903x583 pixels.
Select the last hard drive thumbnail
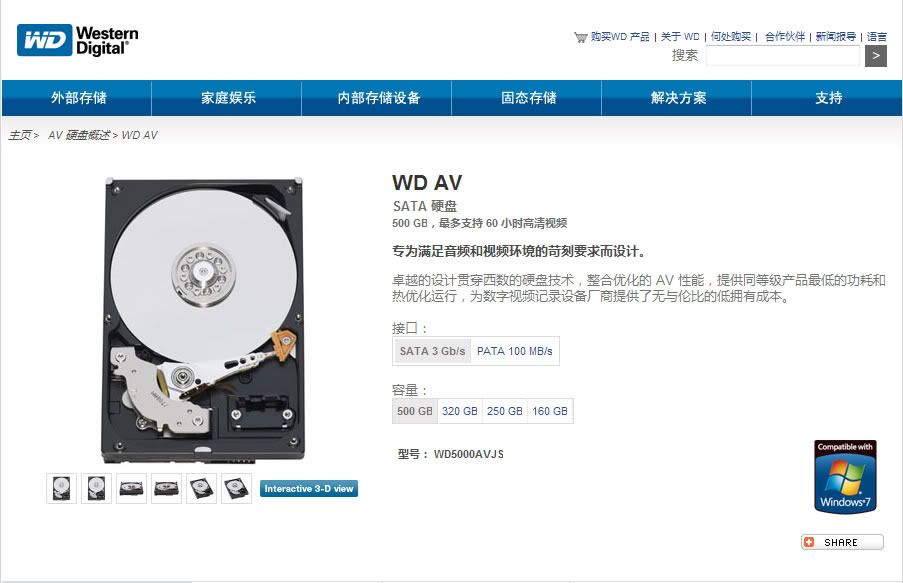[x=237, y=489]
